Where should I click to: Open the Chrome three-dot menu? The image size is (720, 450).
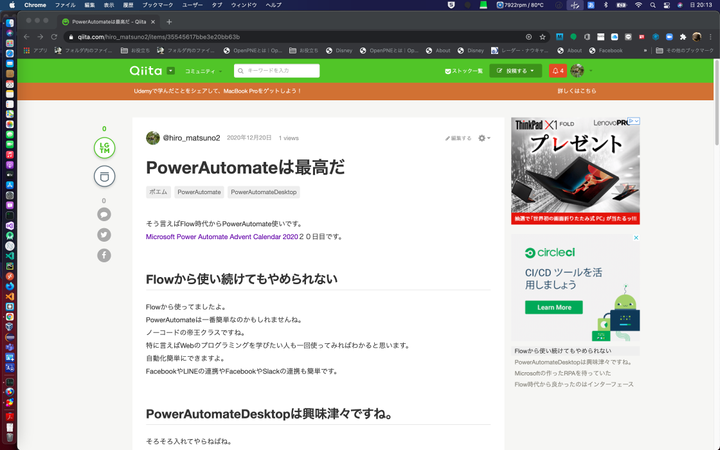coord(710,37)
